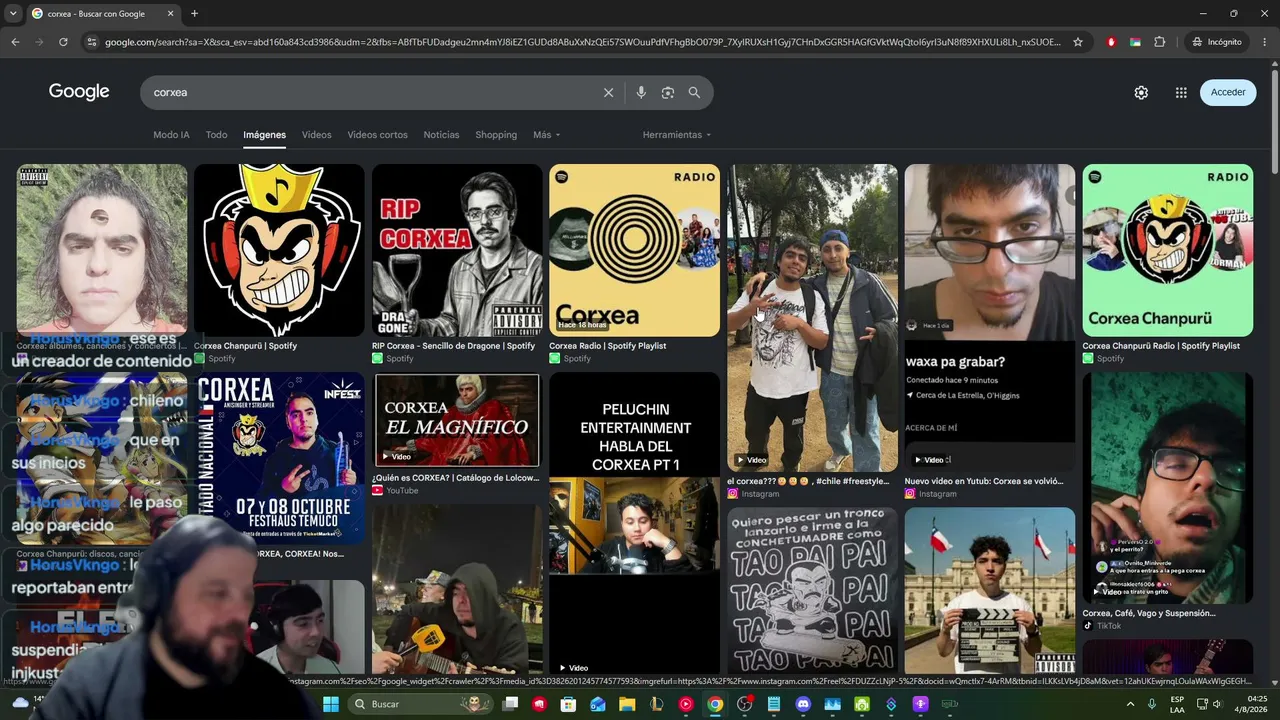
Task: Switch to the Modo IA tab
Action: point(171,135)
